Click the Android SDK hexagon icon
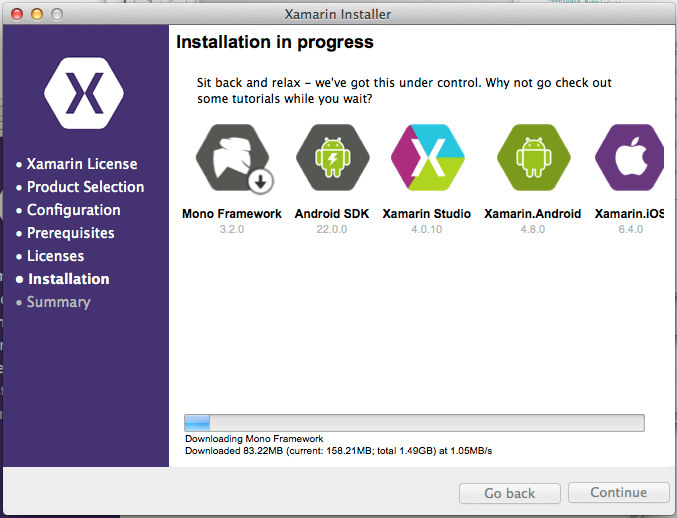Viewport: 677px width, 518px height. pos(332,158)
